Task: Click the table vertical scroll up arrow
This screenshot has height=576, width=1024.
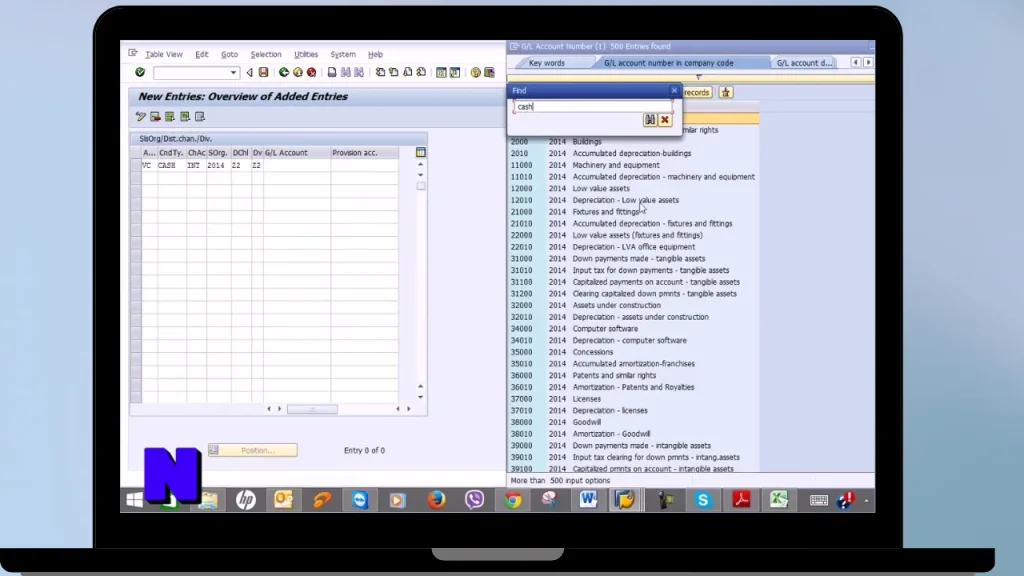Action: click(421, 164)
